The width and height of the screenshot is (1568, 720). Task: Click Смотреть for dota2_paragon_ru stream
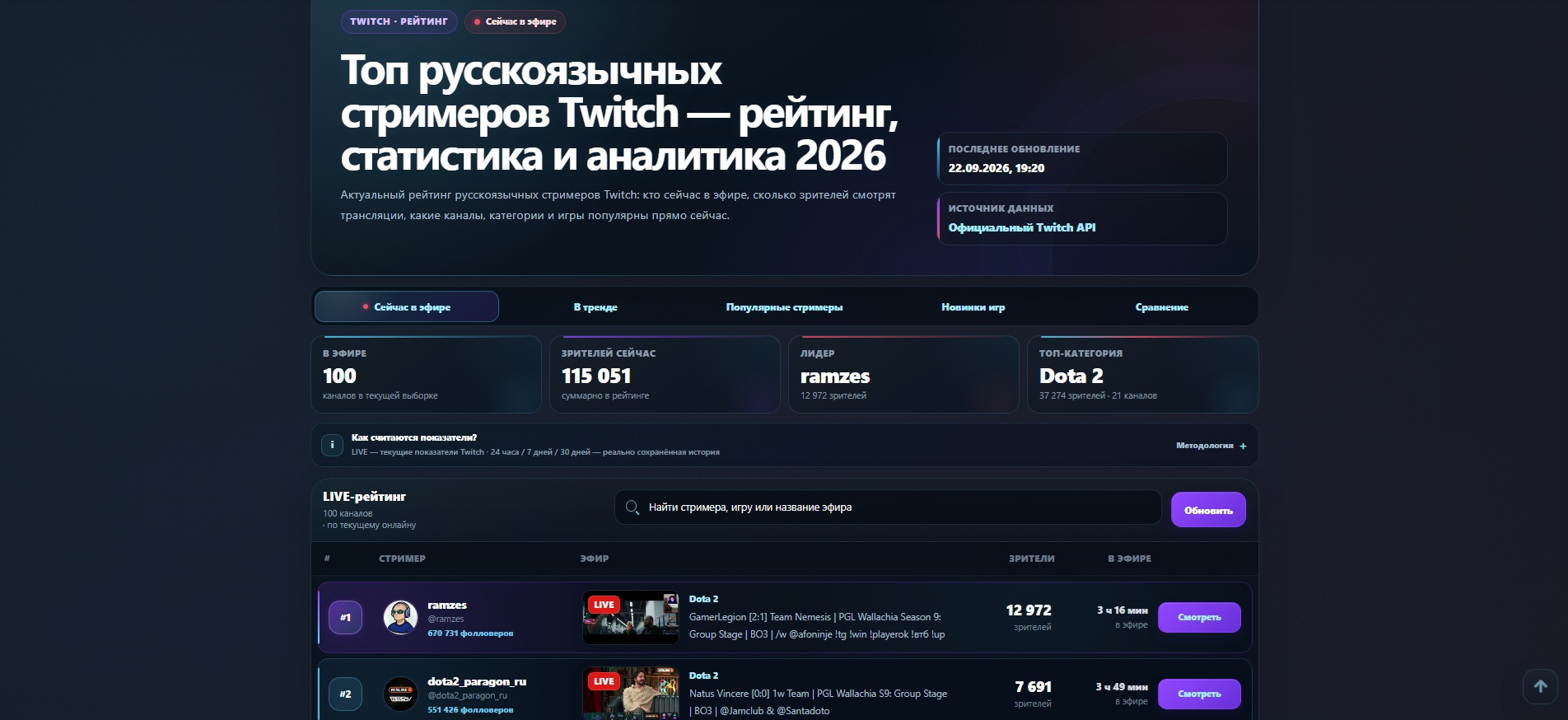tap(1199, 694)
